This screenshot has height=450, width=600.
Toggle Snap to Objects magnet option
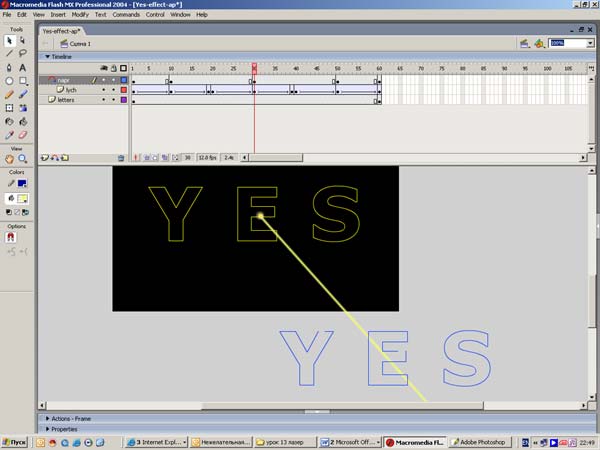(x=10, y=238)
